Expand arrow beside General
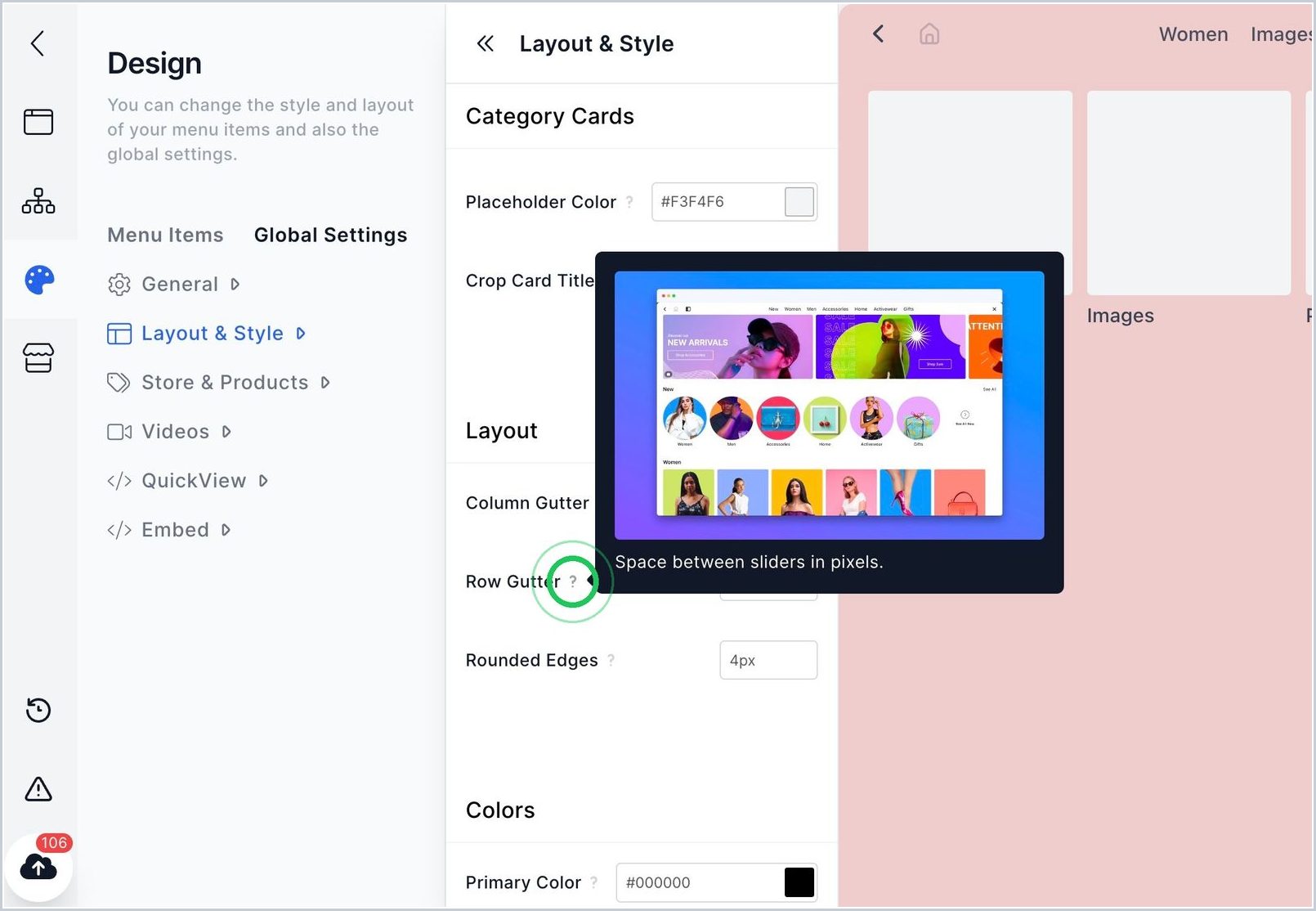Screen dimensions: 1316x911 click(x=235, y=285)
